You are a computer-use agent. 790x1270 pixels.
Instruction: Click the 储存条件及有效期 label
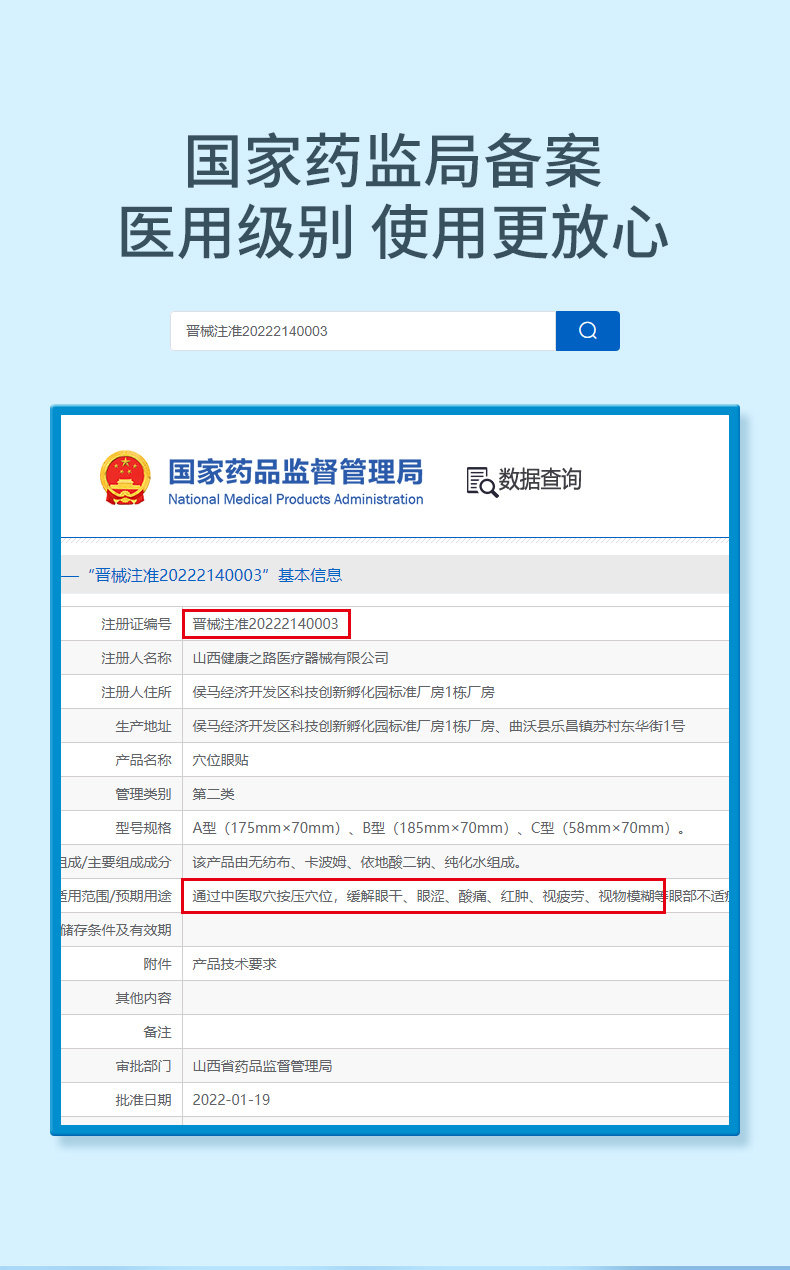(x=116, y=930)
